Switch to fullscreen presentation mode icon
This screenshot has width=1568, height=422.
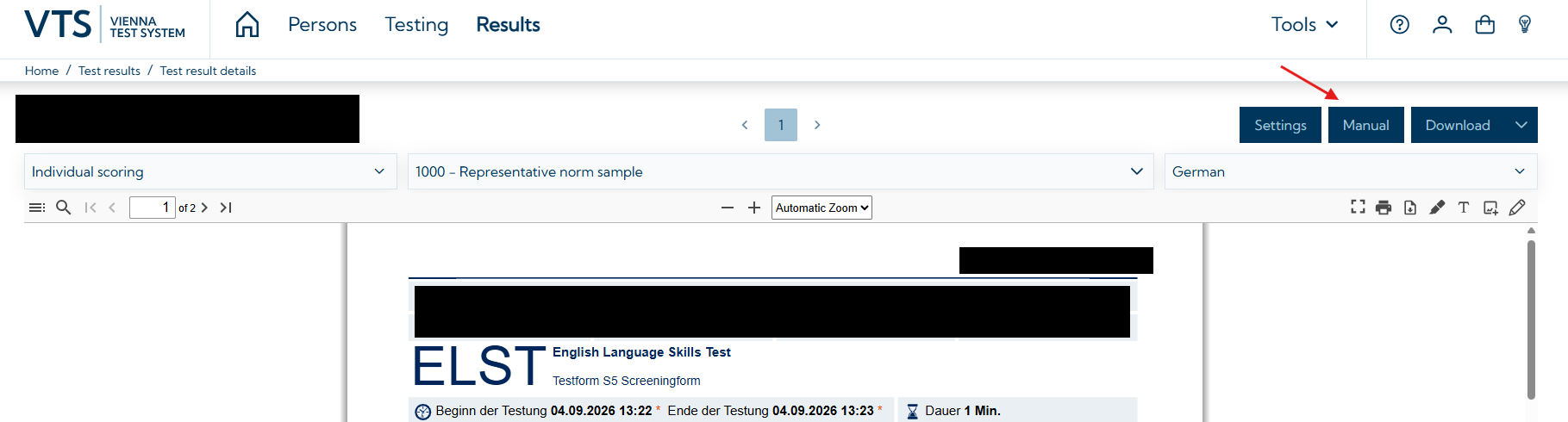(1358, 208)
